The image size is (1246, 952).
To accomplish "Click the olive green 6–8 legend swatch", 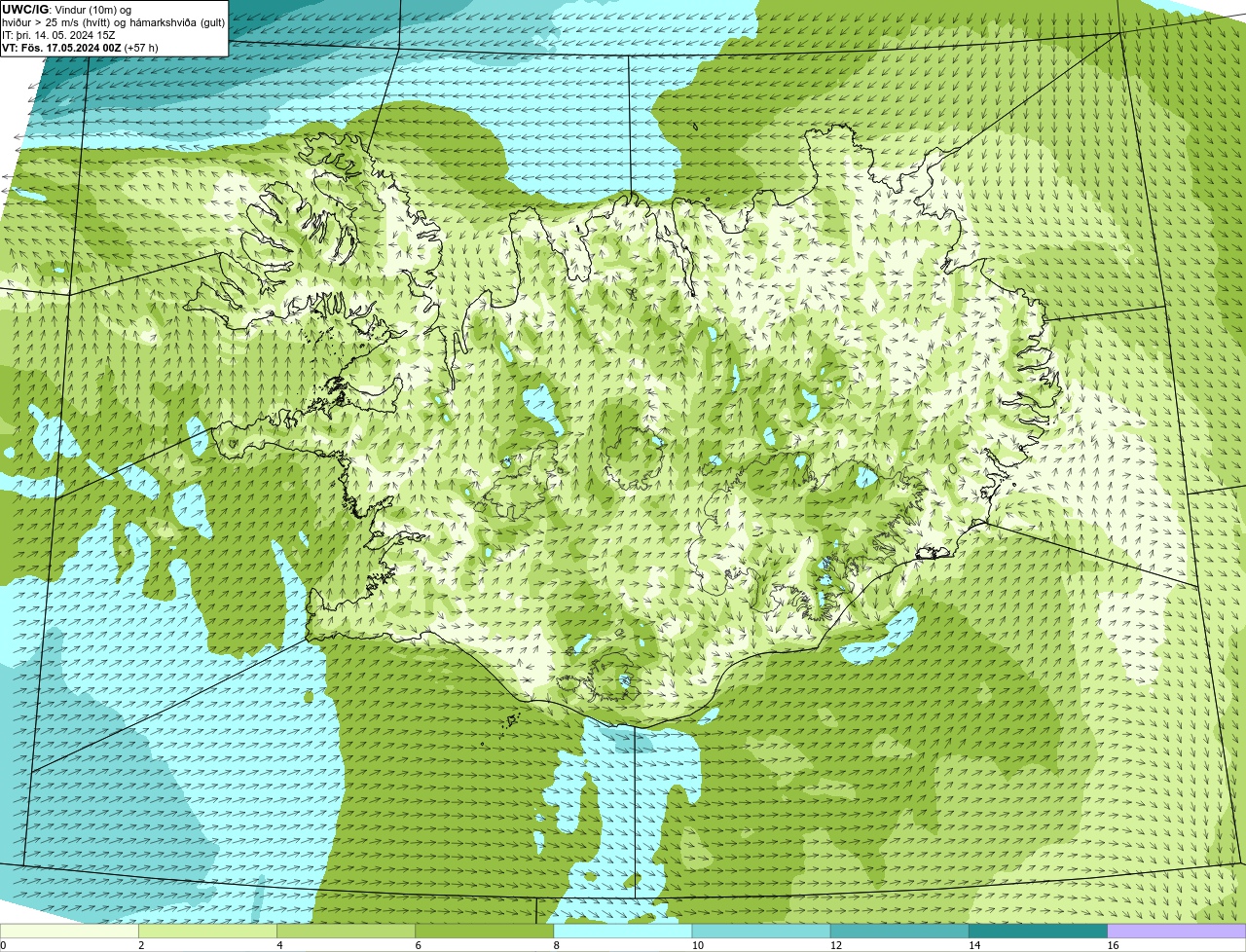I will tap(485, 932).
